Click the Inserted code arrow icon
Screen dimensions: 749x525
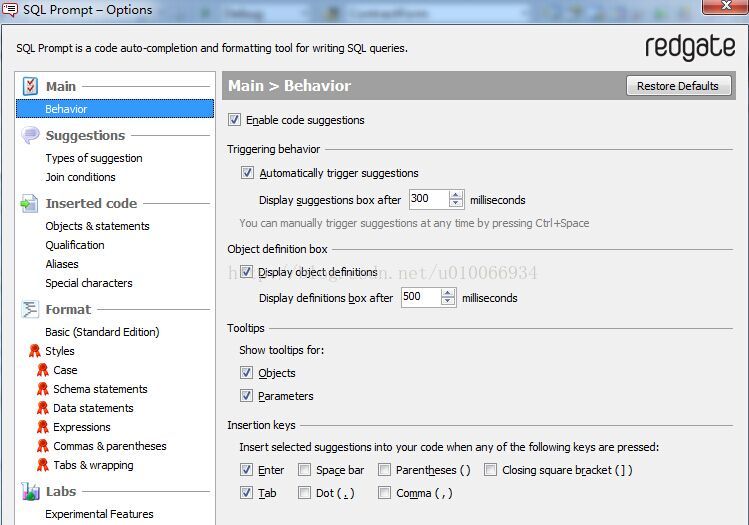29,204
